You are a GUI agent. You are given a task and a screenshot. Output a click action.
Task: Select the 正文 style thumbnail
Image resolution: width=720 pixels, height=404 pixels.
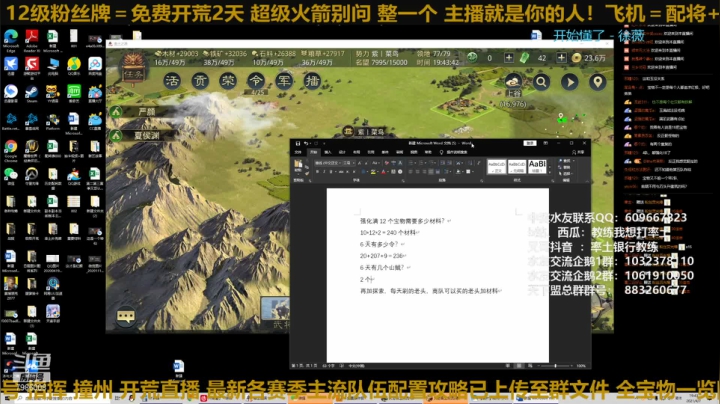[497, 167]
